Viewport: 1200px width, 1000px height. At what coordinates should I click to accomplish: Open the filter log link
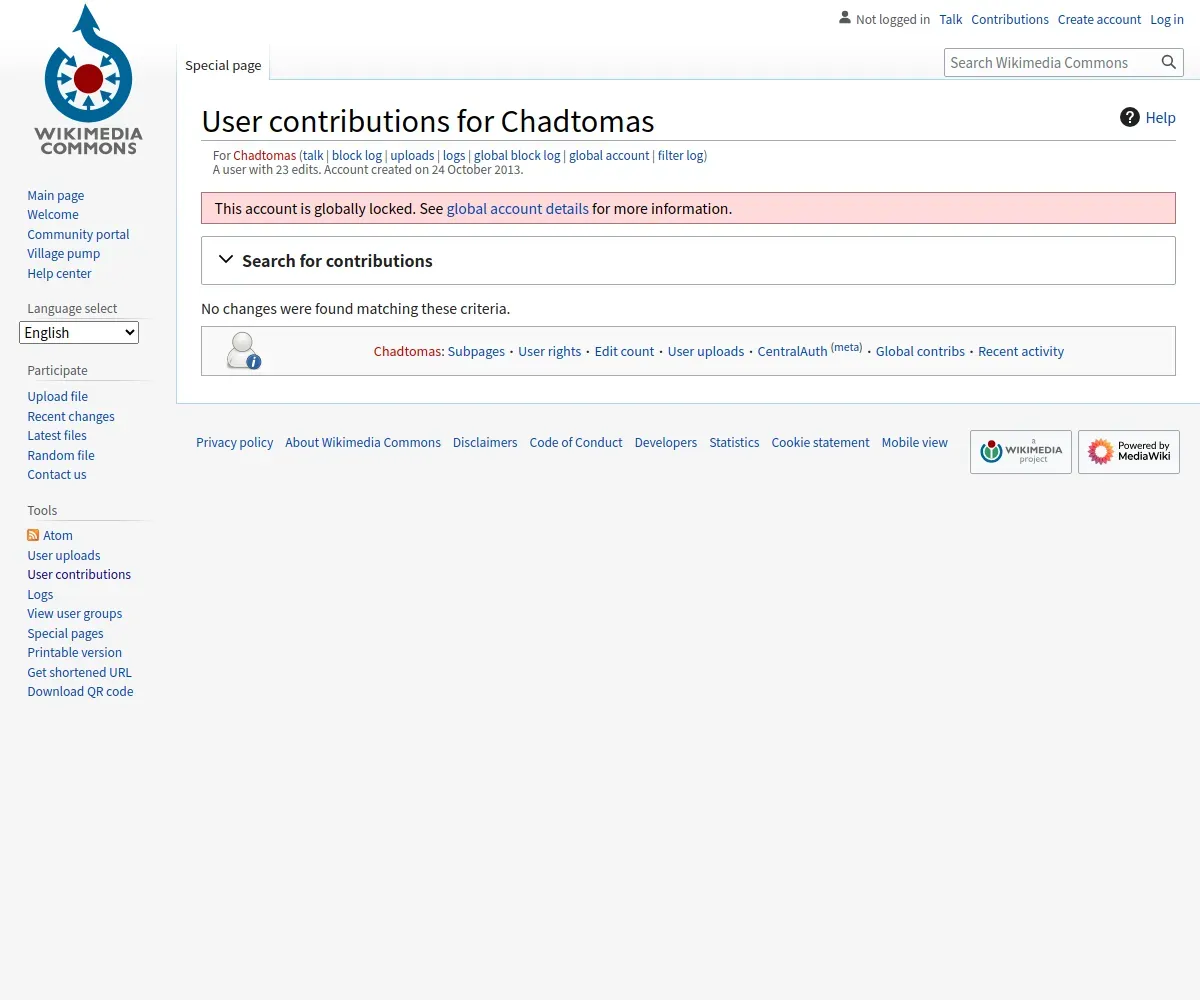pyautogui.click(x=680, y=155)
